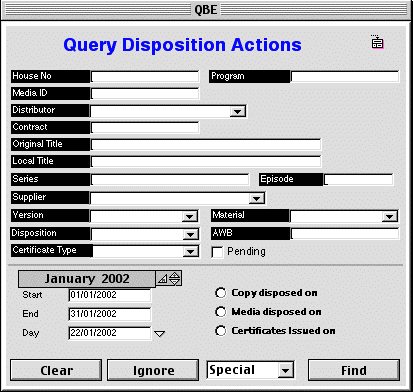Click the triangle icon beside January 2002
The height and width of the screenshot is (392, 413).
pos(162,279)
